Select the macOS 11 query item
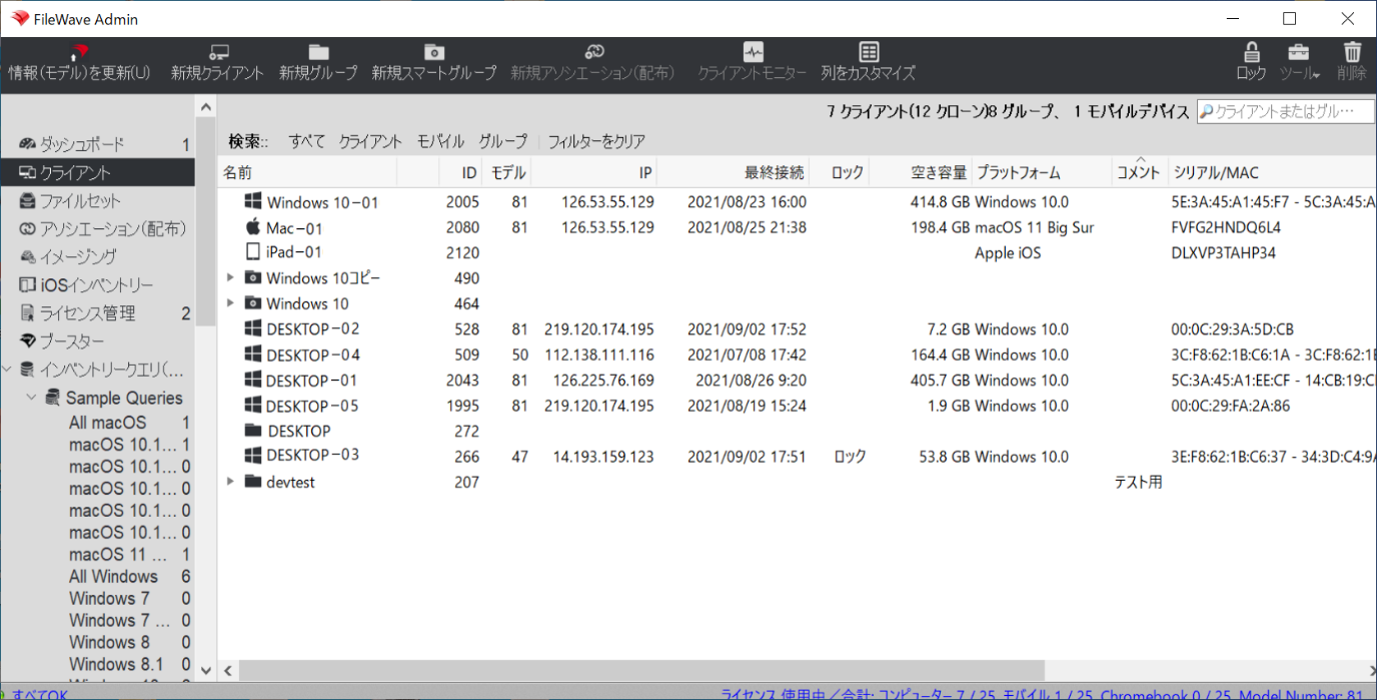The height and width of the screenshot is (700, 1377). click(119, 554)
